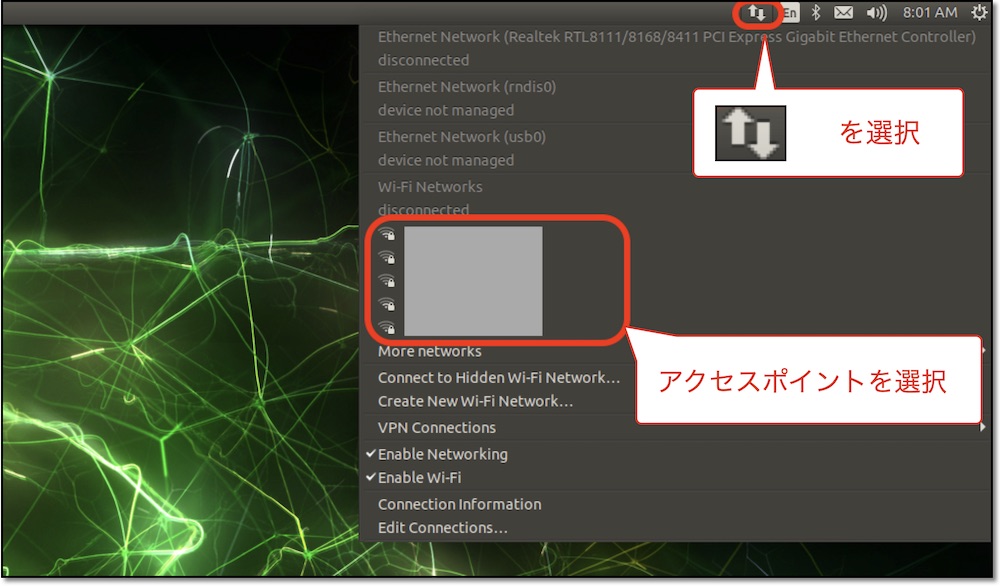Viewport: 1000px width, 586px height.
Task: Select the fifth secured Wi-Fi network icon
Action: coord(387,328)
